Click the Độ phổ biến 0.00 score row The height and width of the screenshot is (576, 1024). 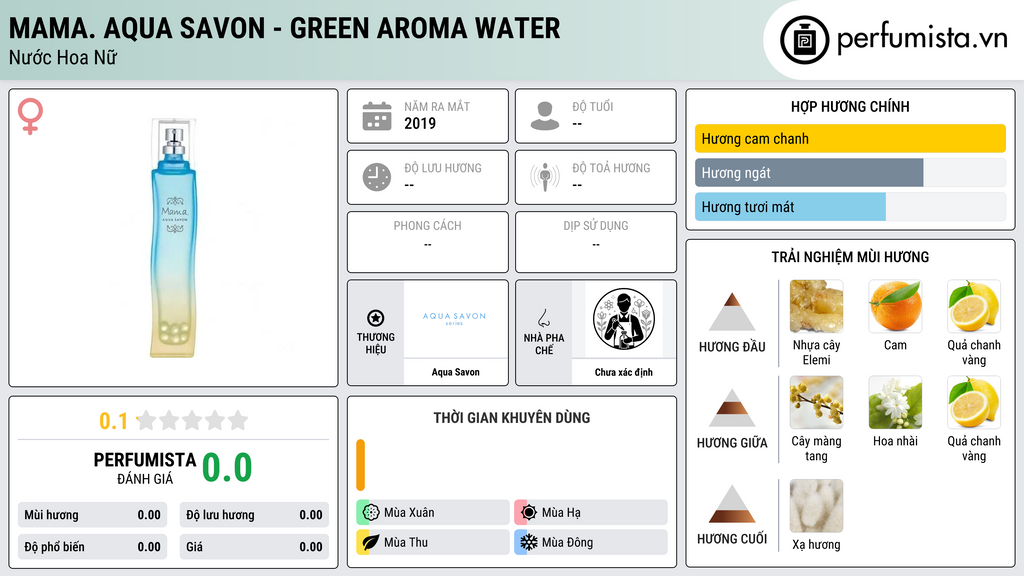click(93, 547)
